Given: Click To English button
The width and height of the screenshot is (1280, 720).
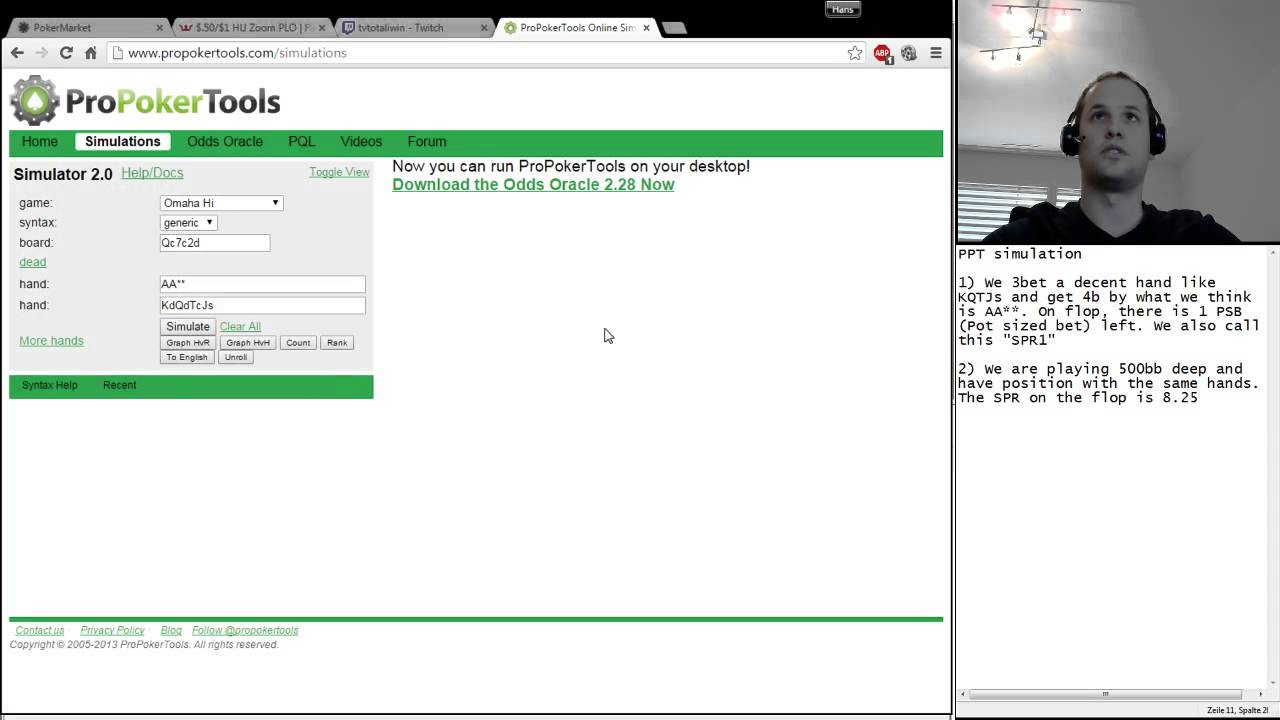Looking at the screenshot, I should (187, 357).
